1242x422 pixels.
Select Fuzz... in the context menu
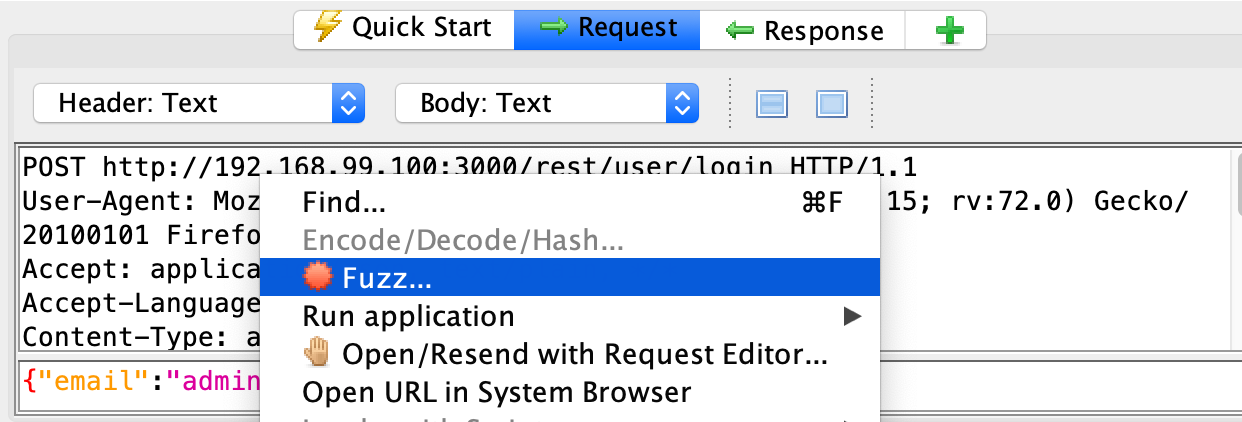570,277
